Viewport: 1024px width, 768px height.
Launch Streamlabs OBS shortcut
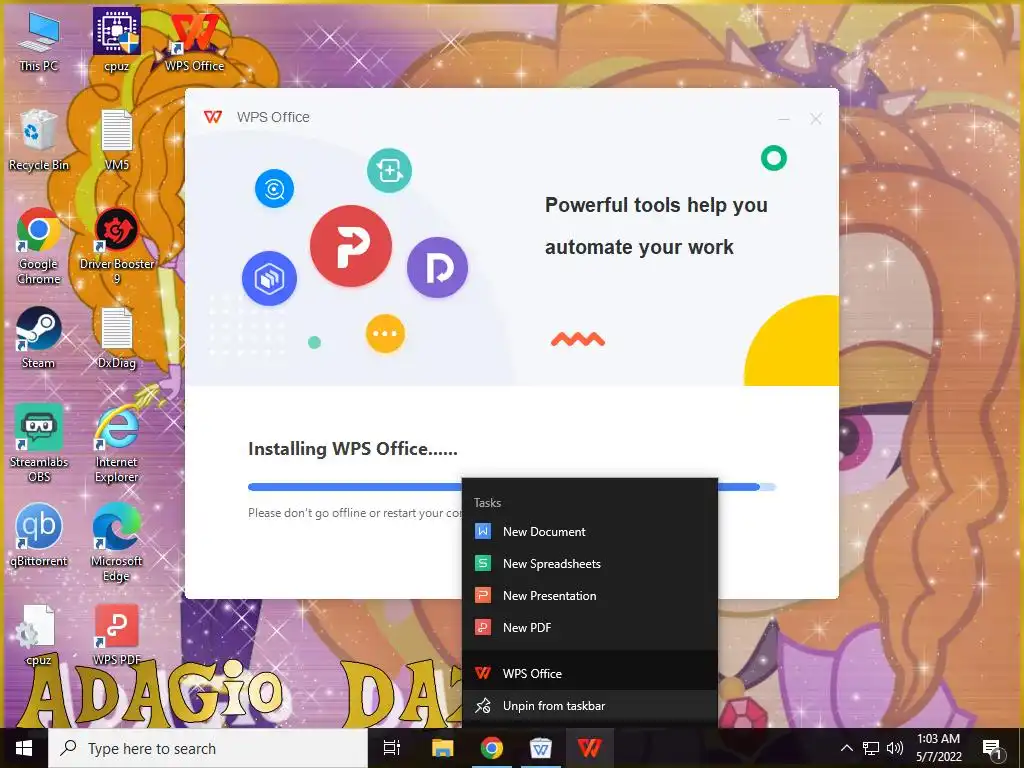tap(39, 443)
